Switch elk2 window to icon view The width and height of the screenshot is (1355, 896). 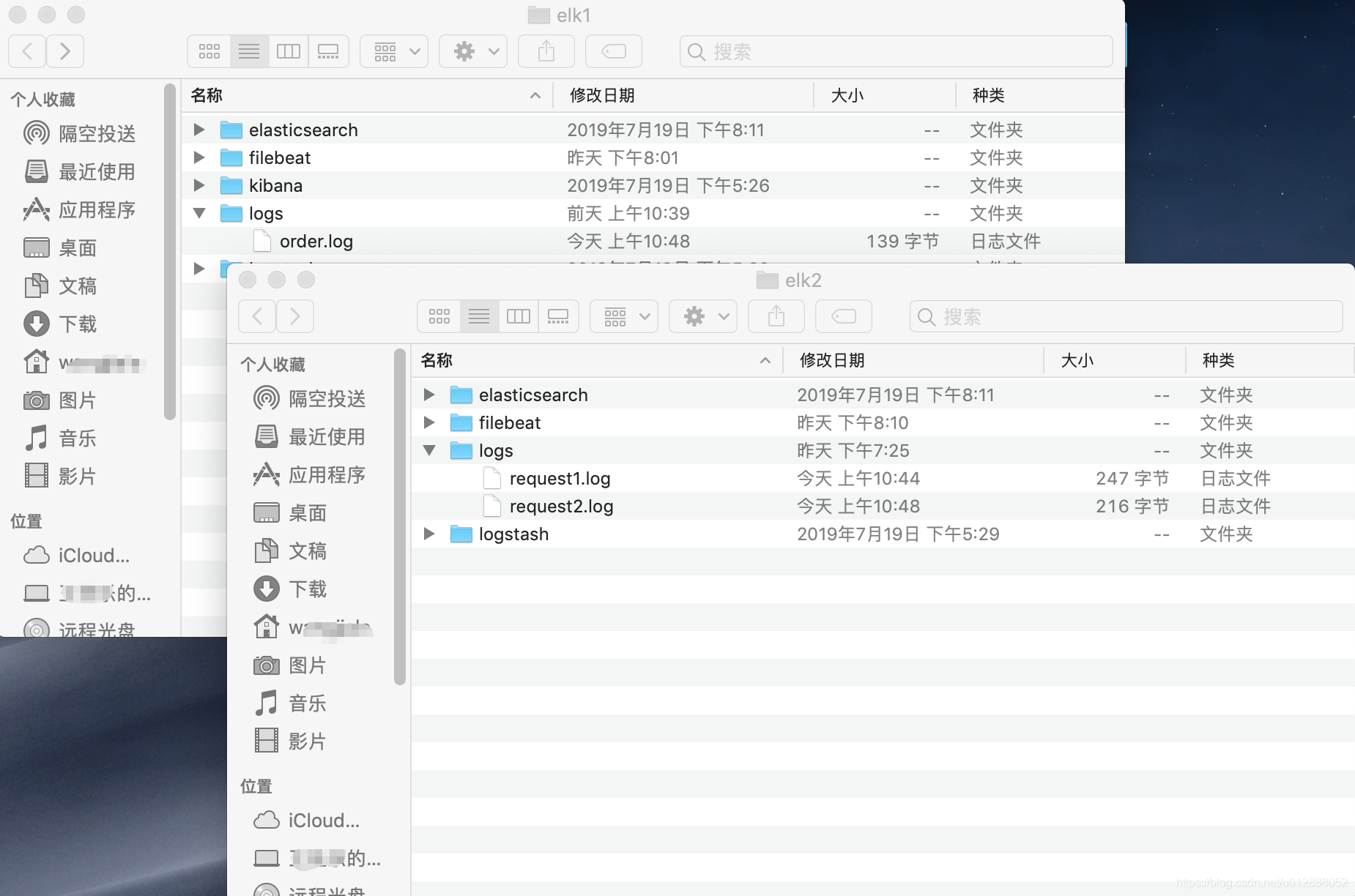[439, 316]
